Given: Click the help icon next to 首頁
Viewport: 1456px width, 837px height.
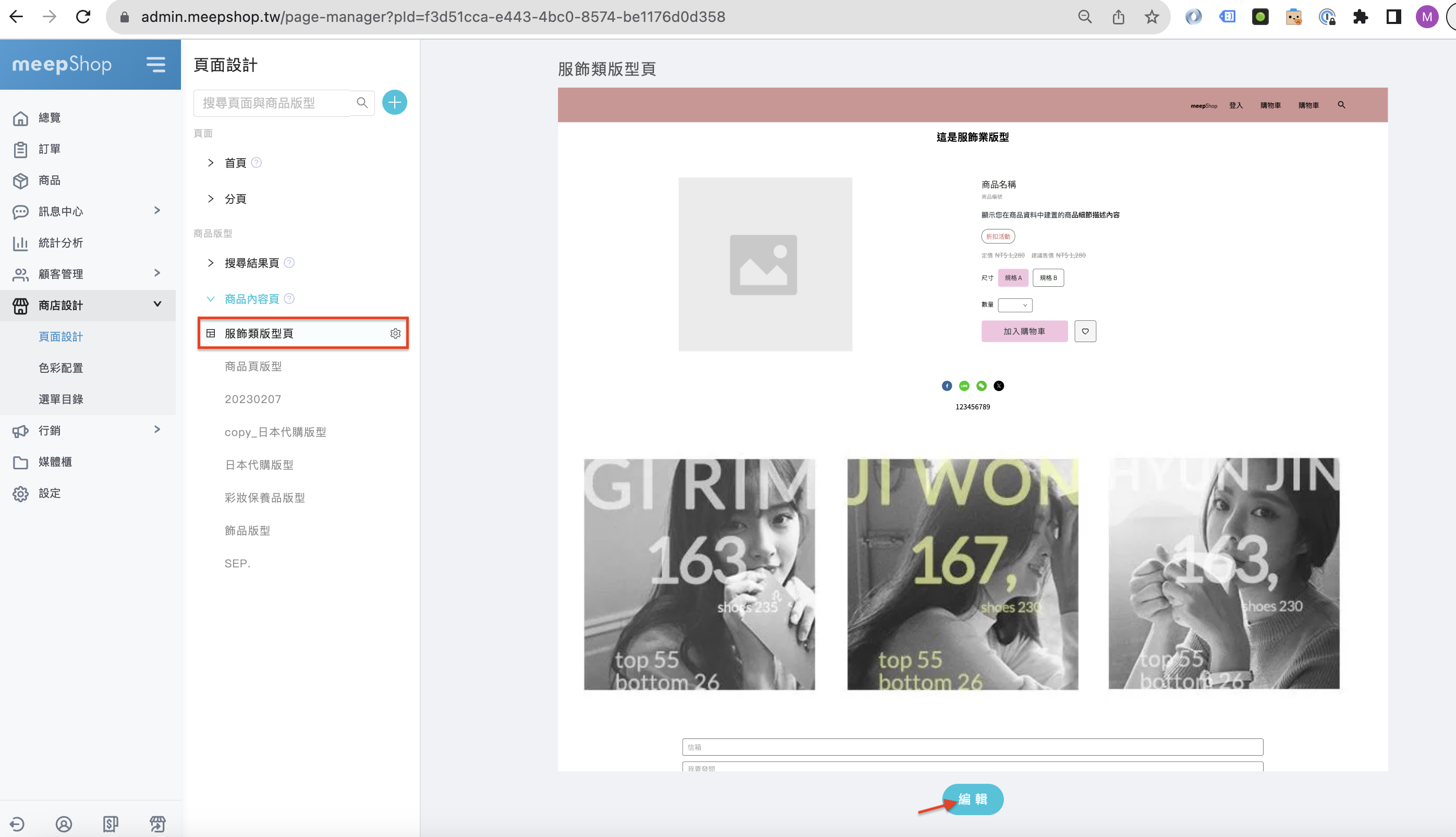Looking at the screenshot, I should coord(257,163).
